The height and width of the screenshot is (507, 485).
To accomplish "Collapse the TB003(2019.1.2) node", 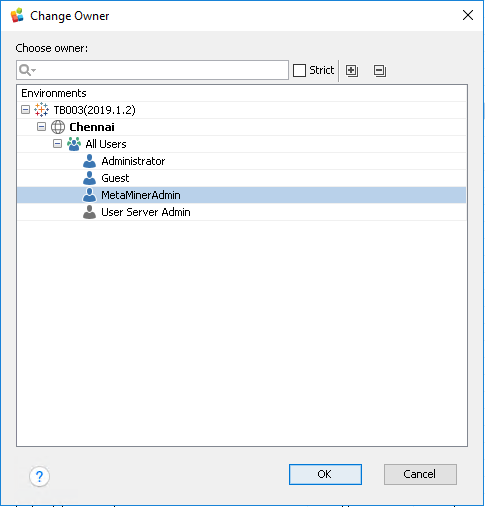I will [25, 110].
